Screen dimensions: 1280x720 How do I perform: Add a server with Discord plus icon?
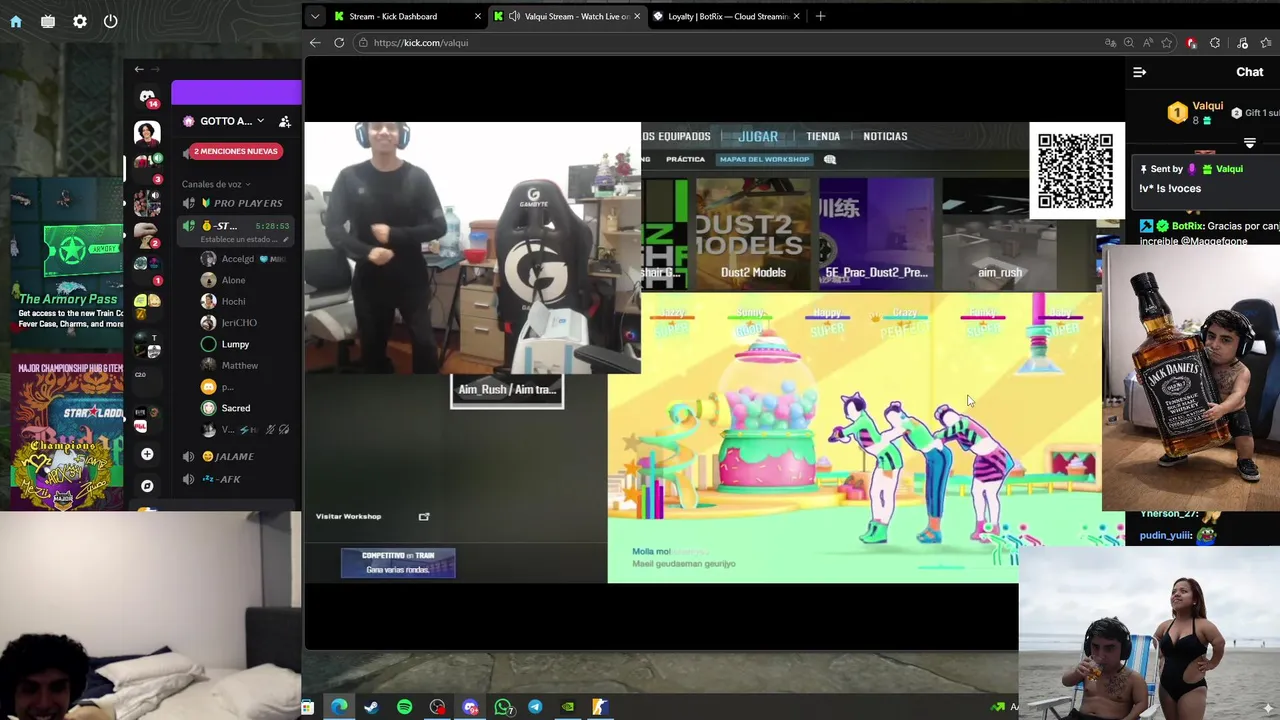147,454
